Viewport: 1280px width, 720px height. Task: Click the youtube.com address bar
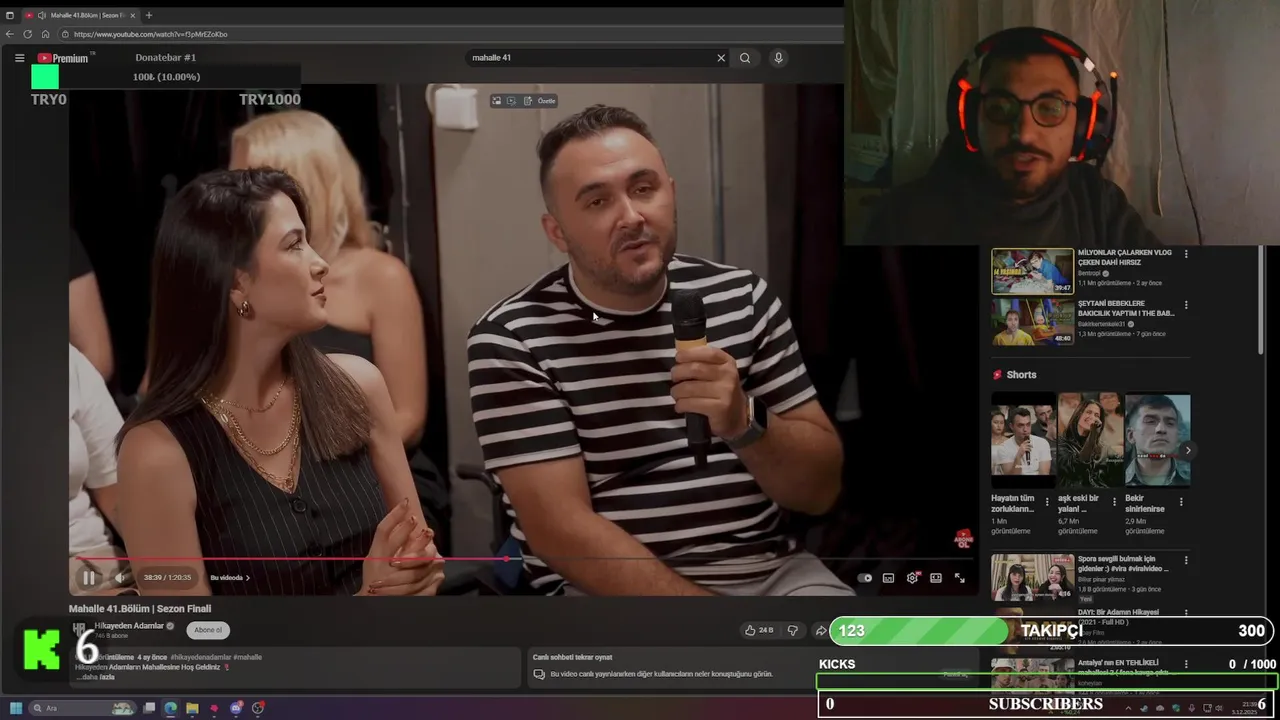tap(450, 34)
